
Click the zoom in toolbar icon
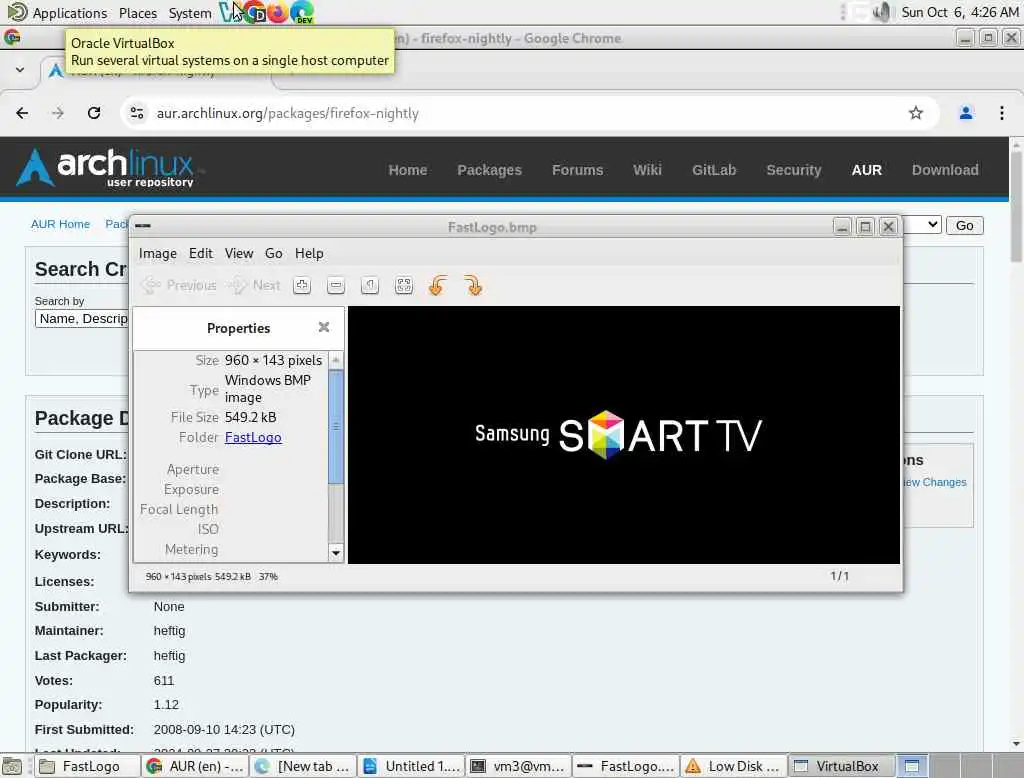302,285
